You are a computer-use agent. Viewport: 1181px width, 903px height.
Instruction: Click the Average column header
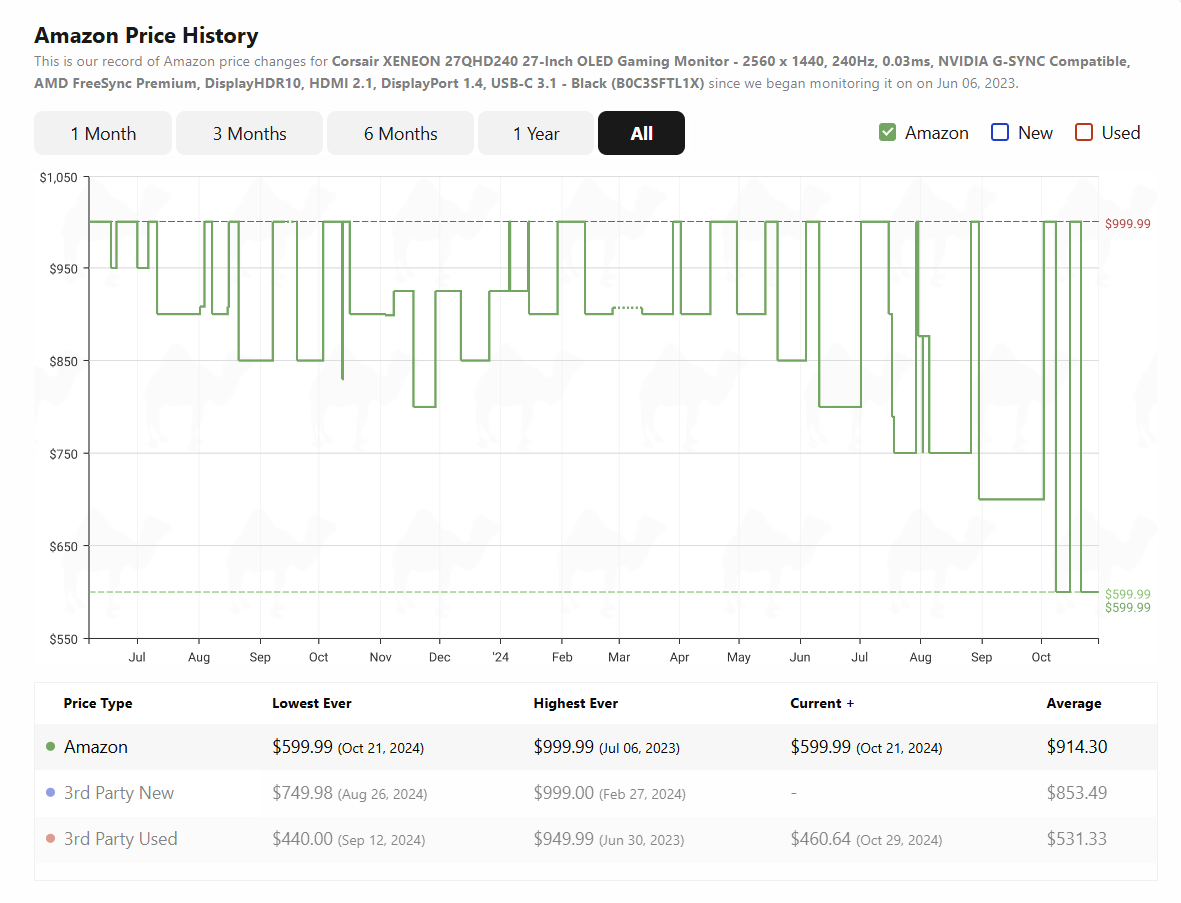coord(1073,703)
